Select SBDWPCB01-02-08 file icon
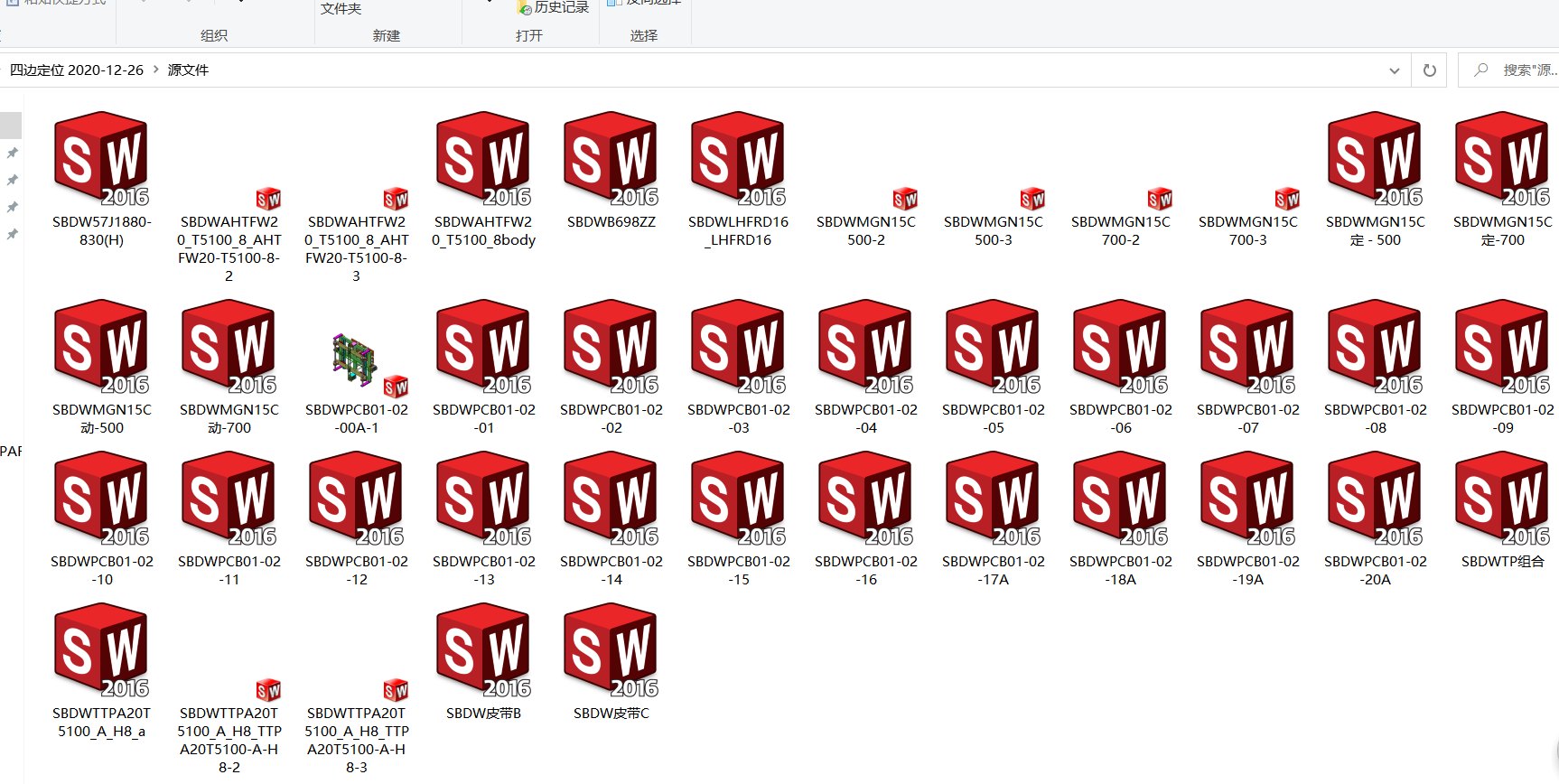This screenshot has height=784, width=1559. pos(1375,347)
